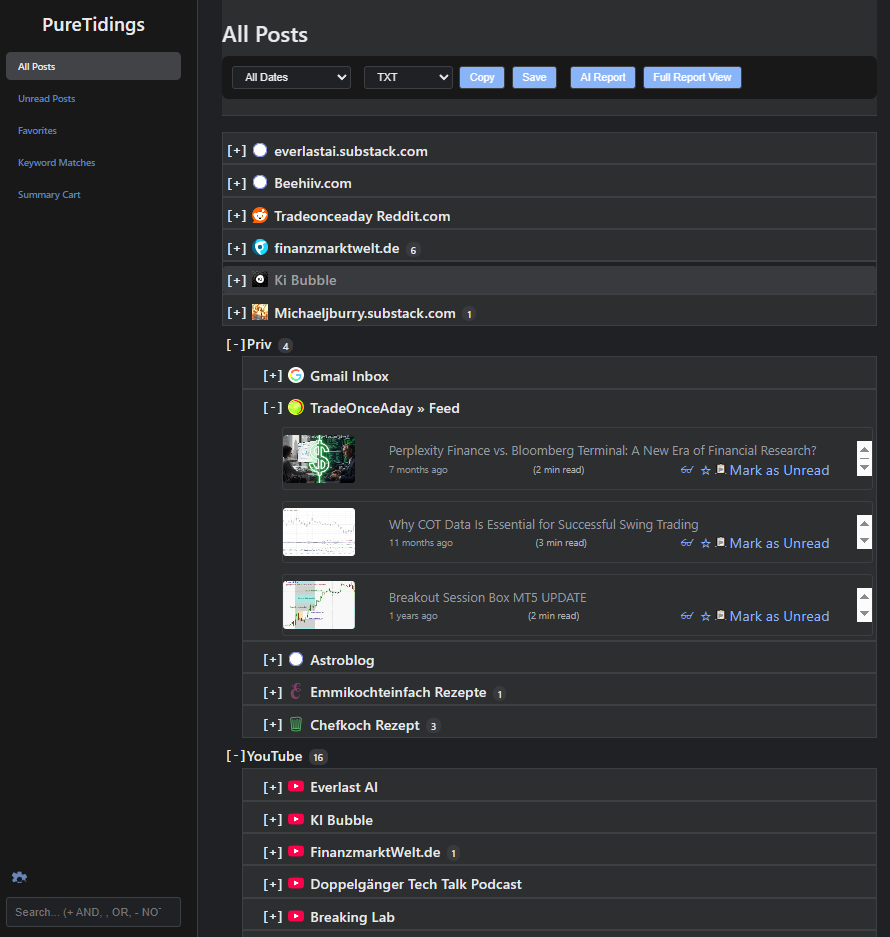Mark COT Data post as unread

click(779, 543)
